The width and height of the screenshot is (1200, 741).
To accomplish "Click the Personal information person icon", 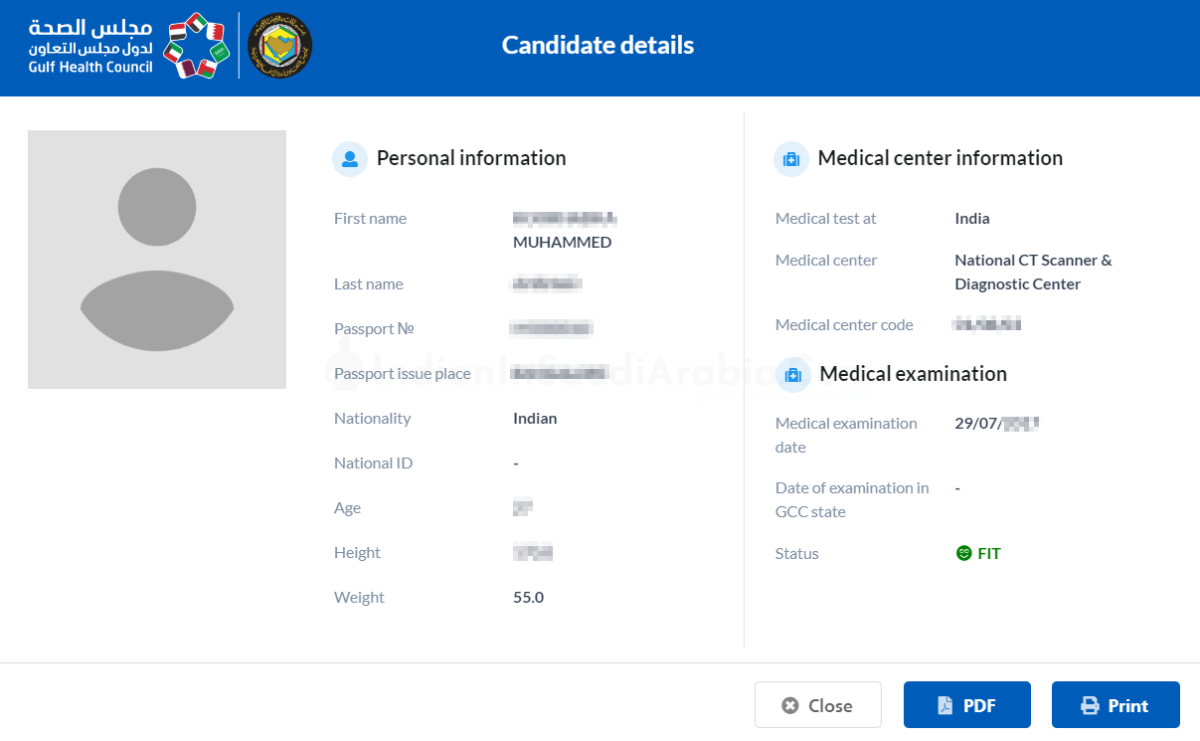I will click(x=350, y=158).
